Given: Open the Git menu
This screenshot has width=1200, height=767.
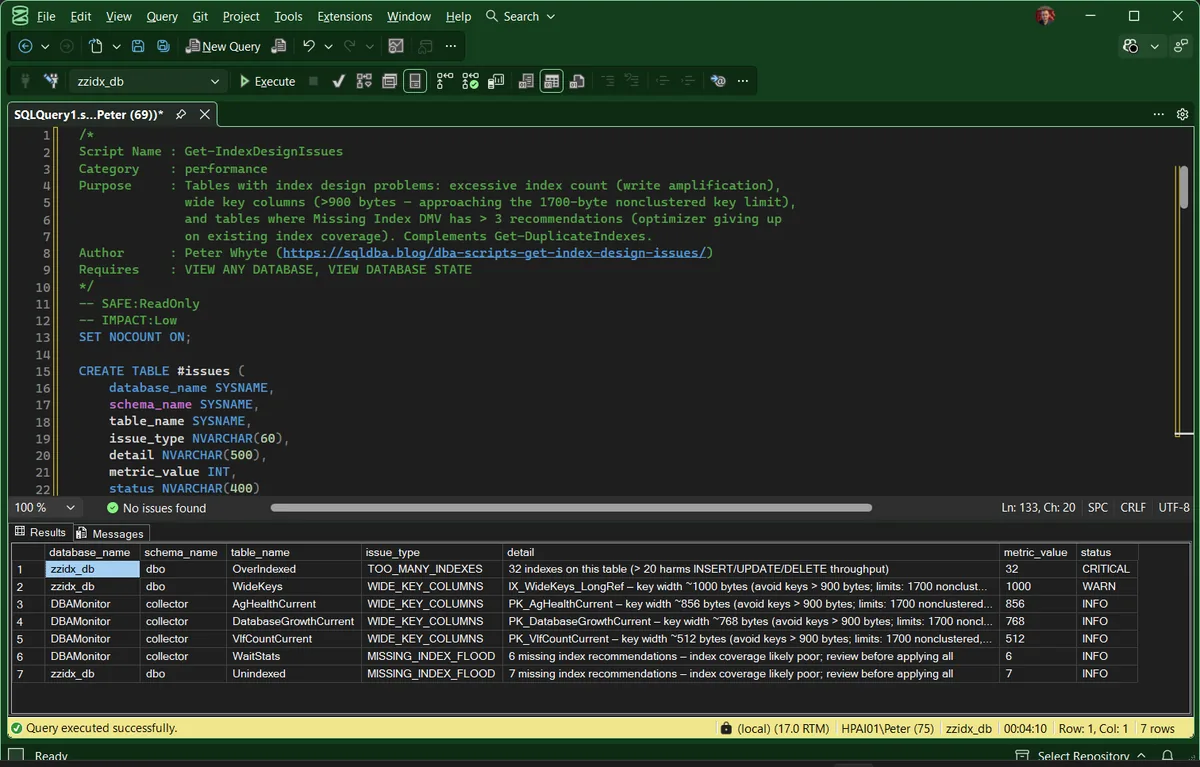Looking at the screenshot, I should tap(200, 16).
